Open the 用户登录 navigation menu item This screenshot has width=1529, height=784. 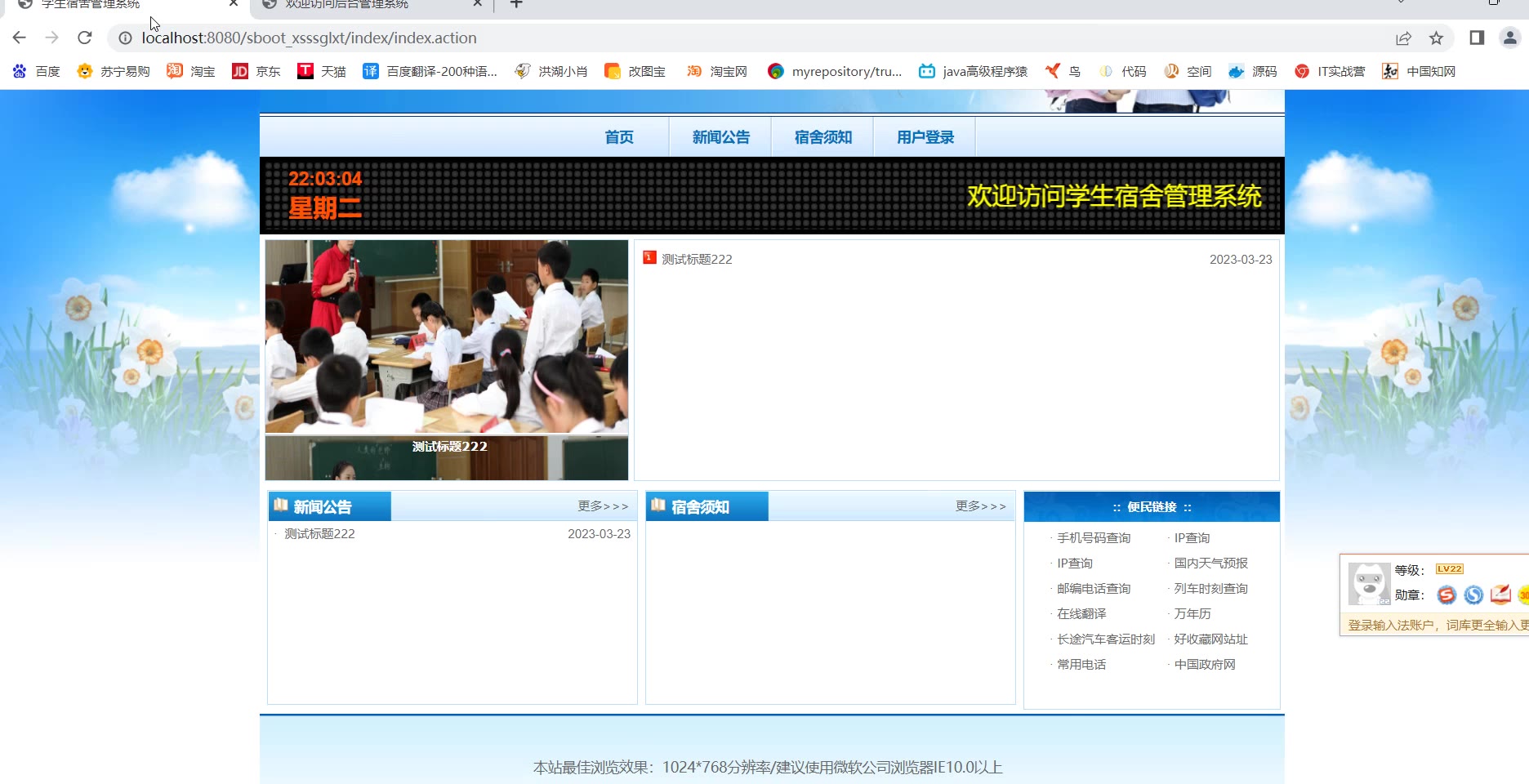point(925,137)
